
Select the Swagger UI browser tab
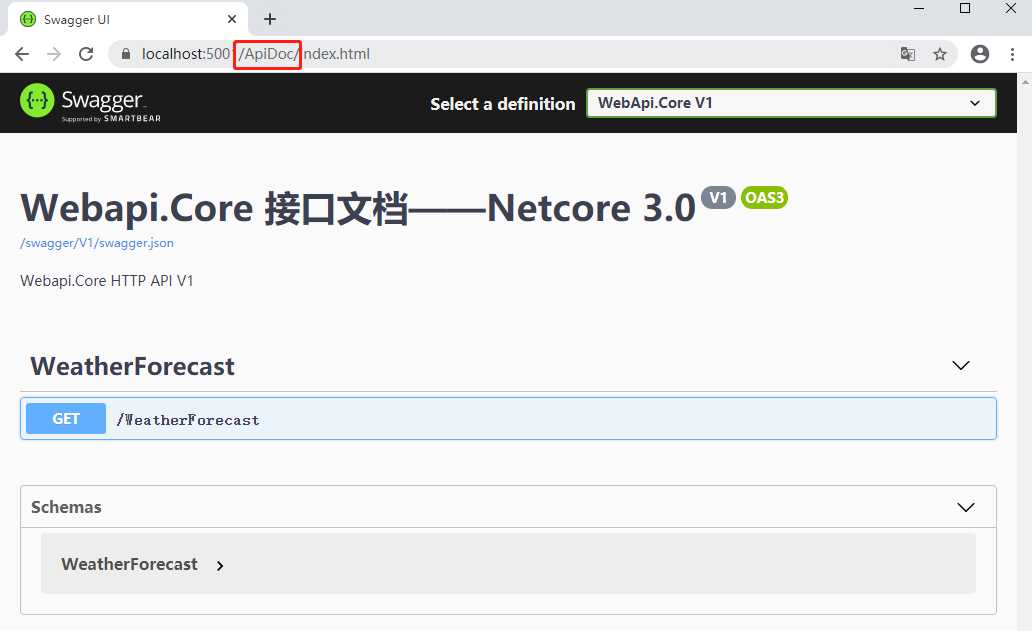[128, 19]
